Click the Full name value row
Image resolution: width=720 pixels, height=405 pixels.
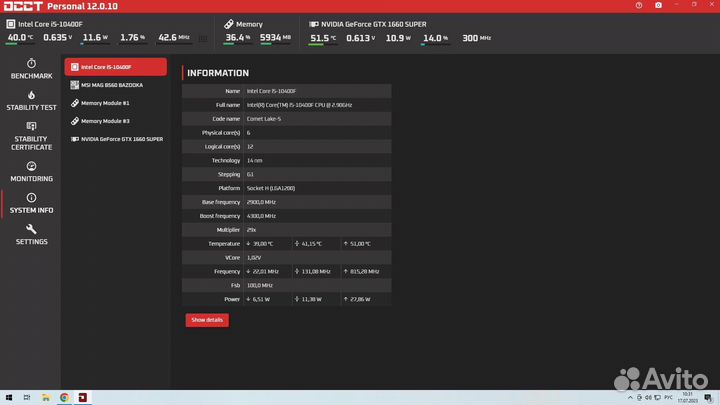tap(287, 105)
